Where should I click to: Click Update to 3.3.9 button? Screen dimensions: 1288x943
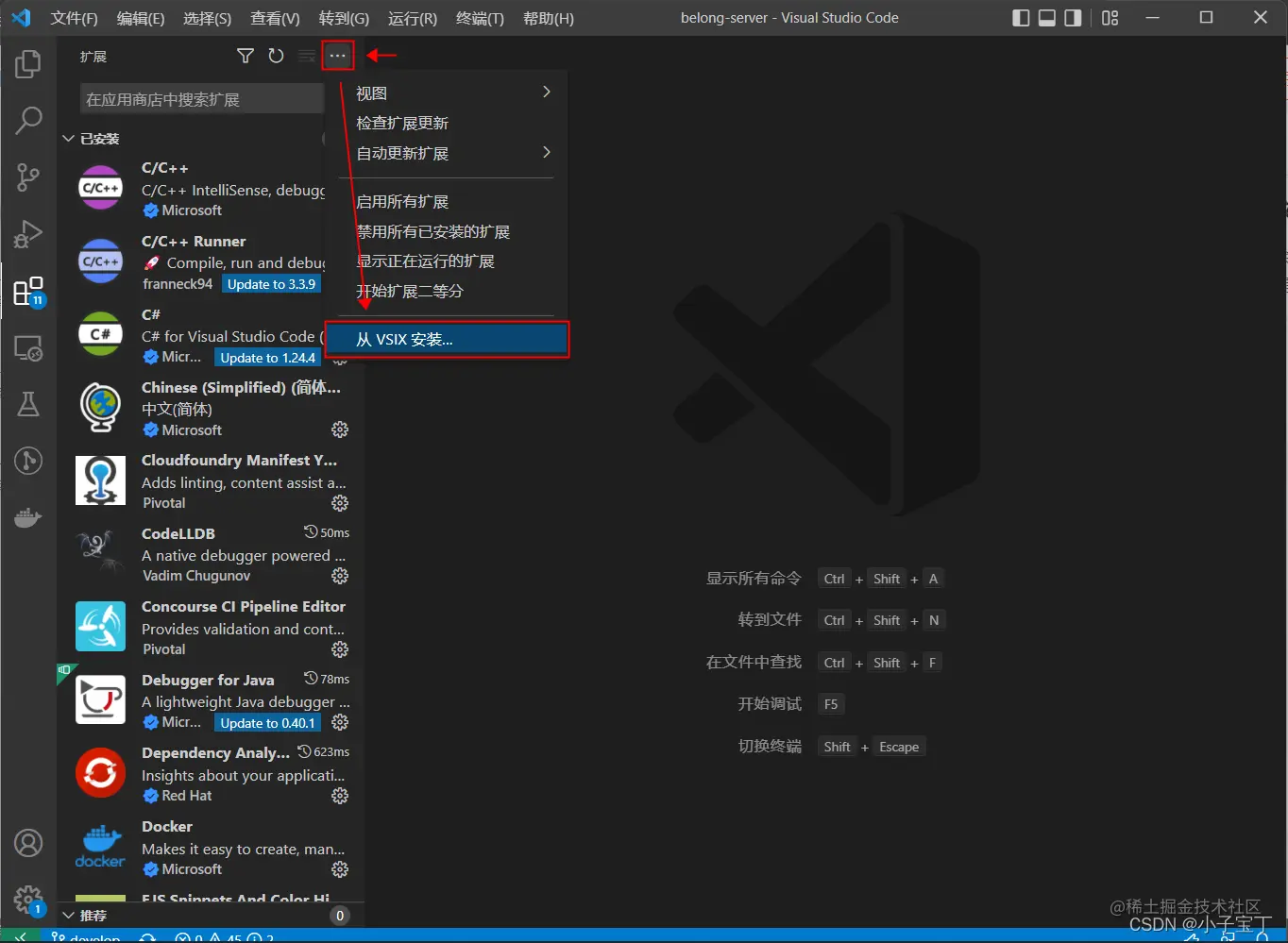click(271, 284)
